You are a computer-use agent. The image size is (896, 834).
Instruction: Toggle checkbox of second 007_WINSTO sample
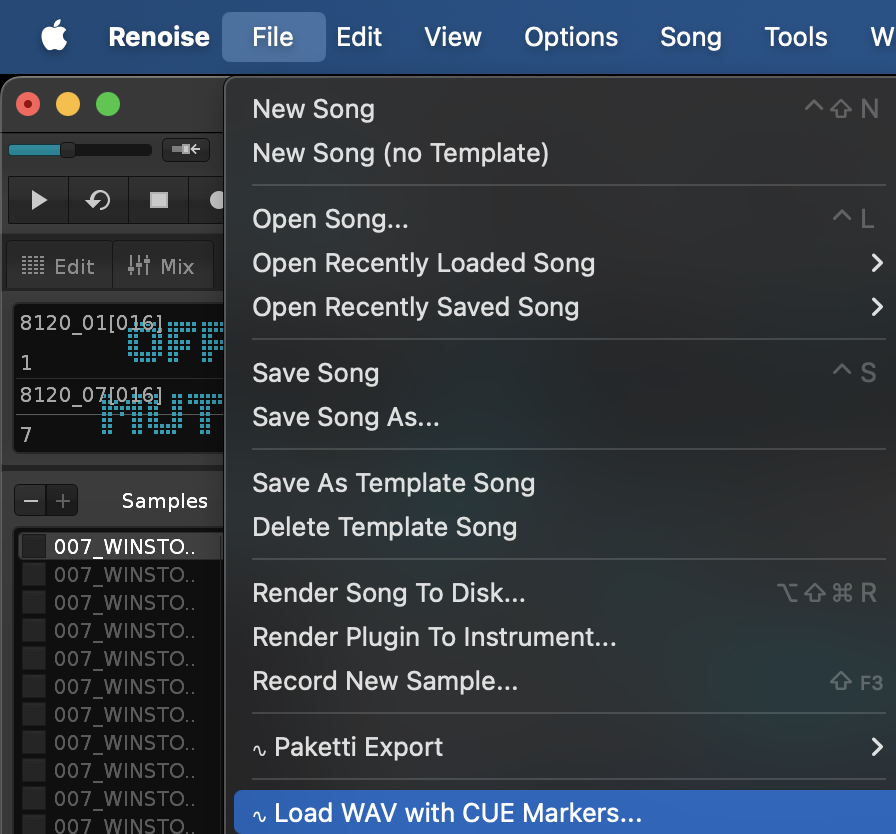click(34, 575)
